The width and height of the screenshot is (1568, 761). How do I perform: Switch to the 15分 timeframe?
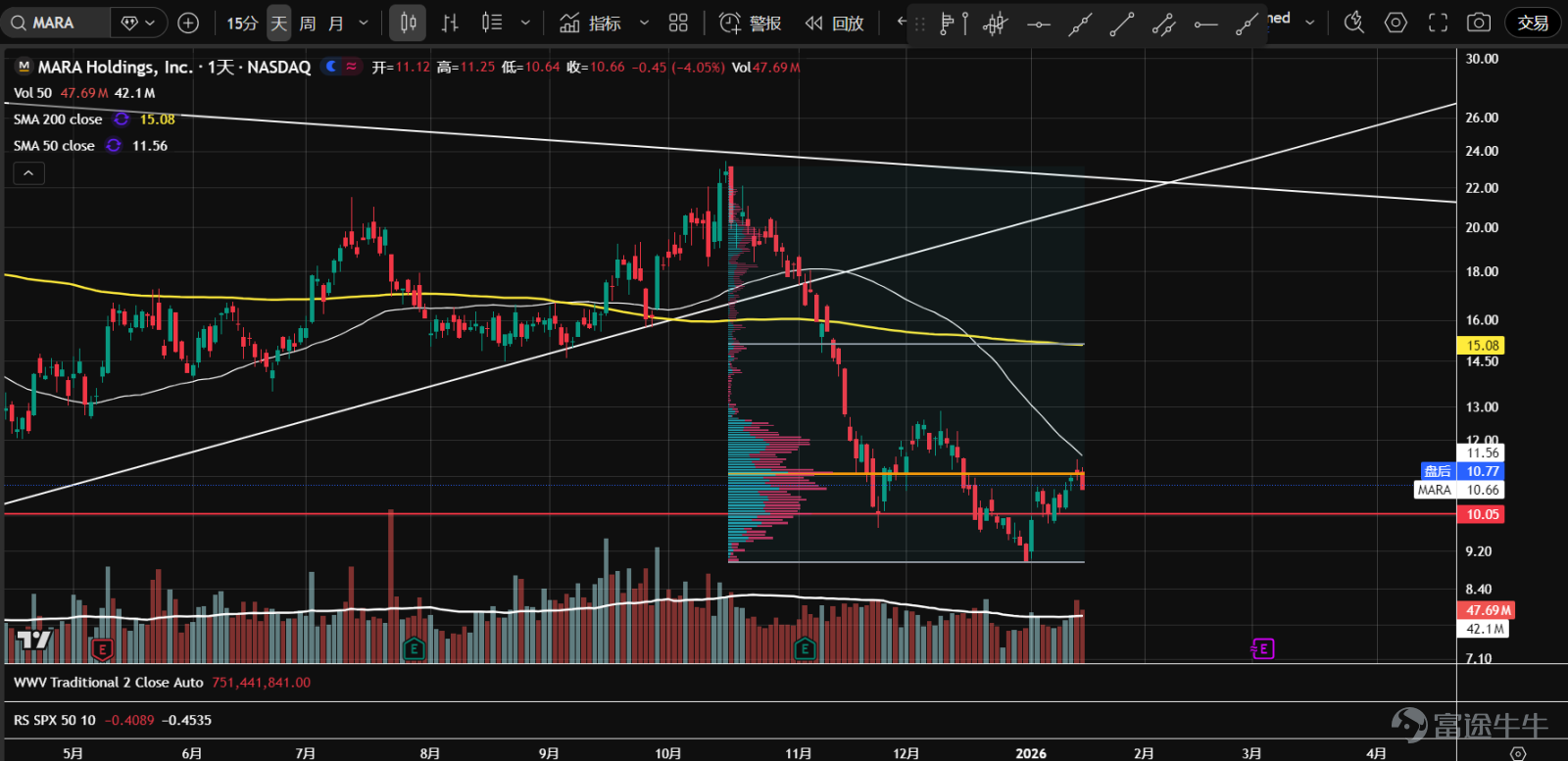coord(242,23)
